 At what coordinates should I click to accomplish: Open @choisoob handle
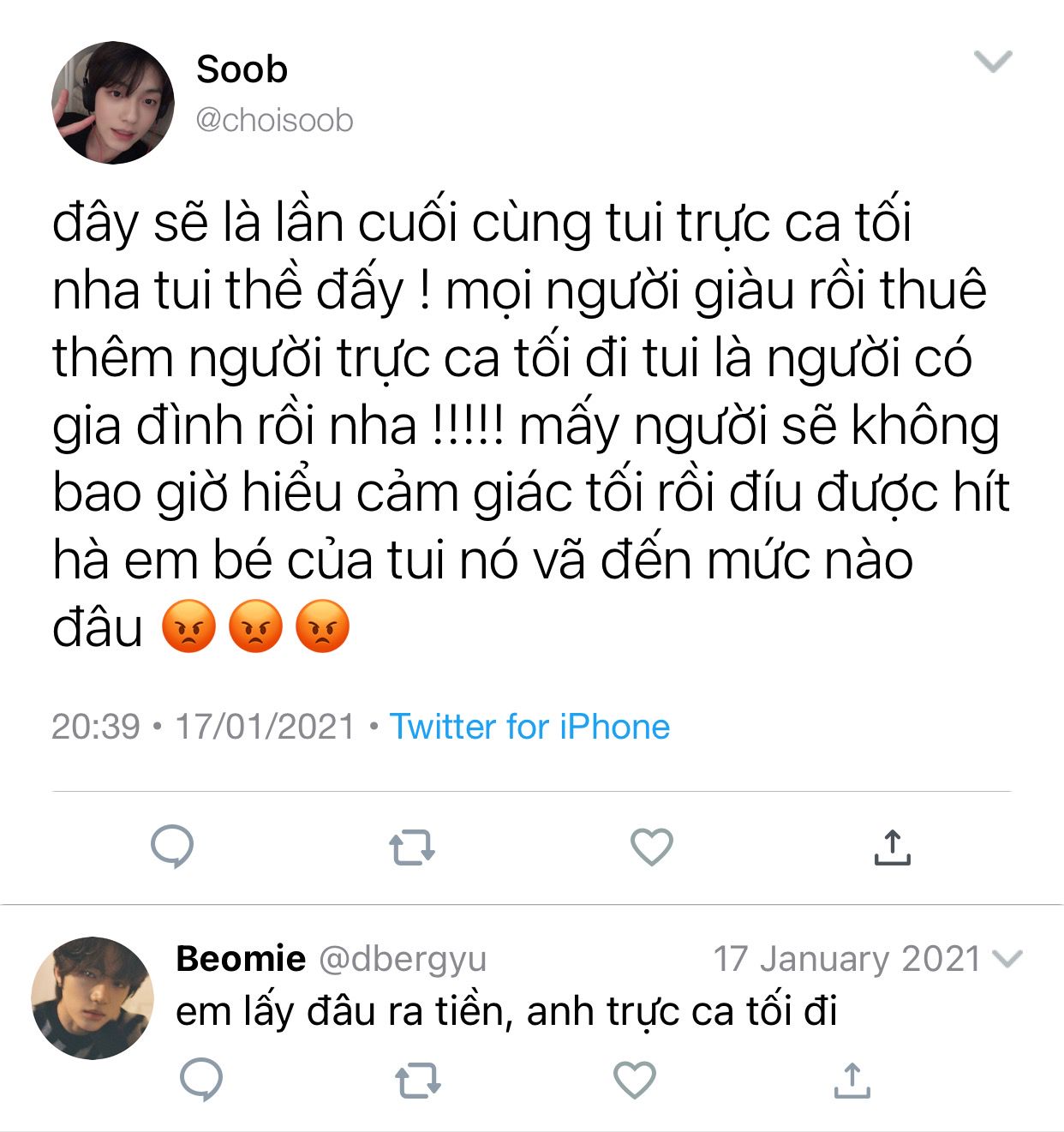pos(274,121)
